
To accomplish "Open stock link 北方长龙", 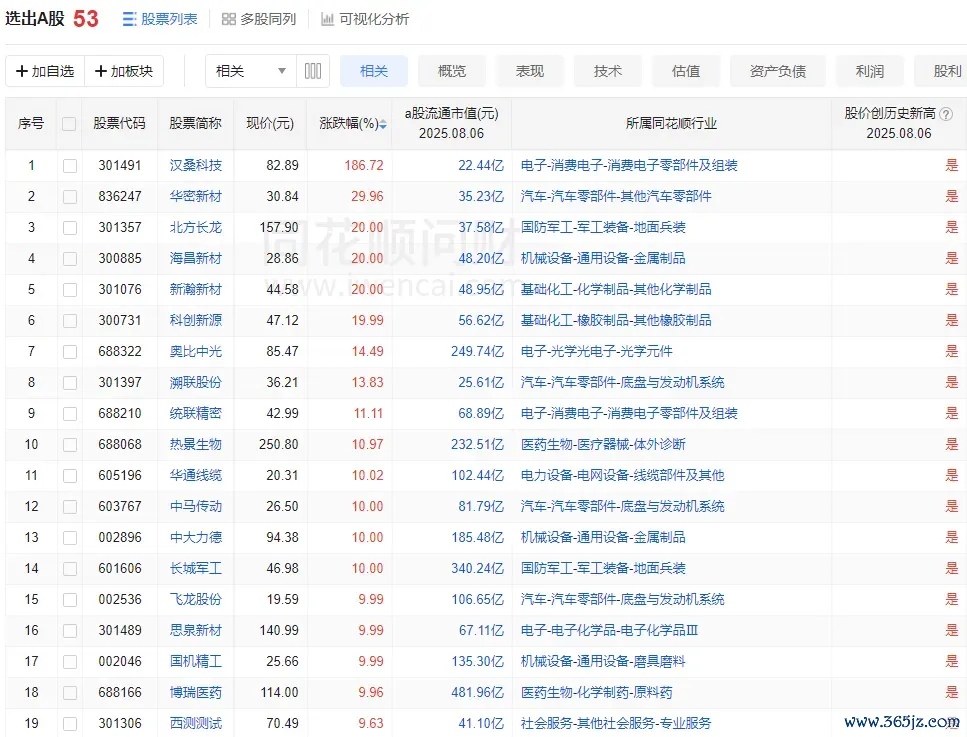I will pyautogui.click(x=195, y=227).
